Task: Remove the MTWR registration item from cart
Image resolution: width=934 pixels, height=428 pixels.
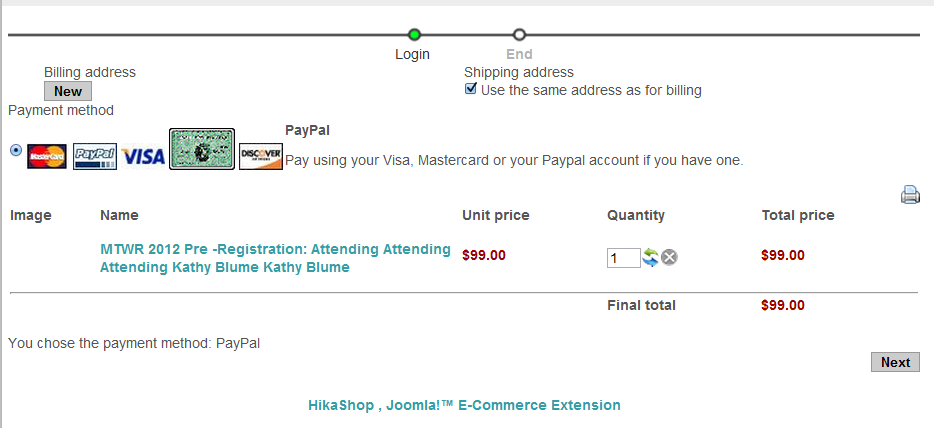Action: pos(670,258)
